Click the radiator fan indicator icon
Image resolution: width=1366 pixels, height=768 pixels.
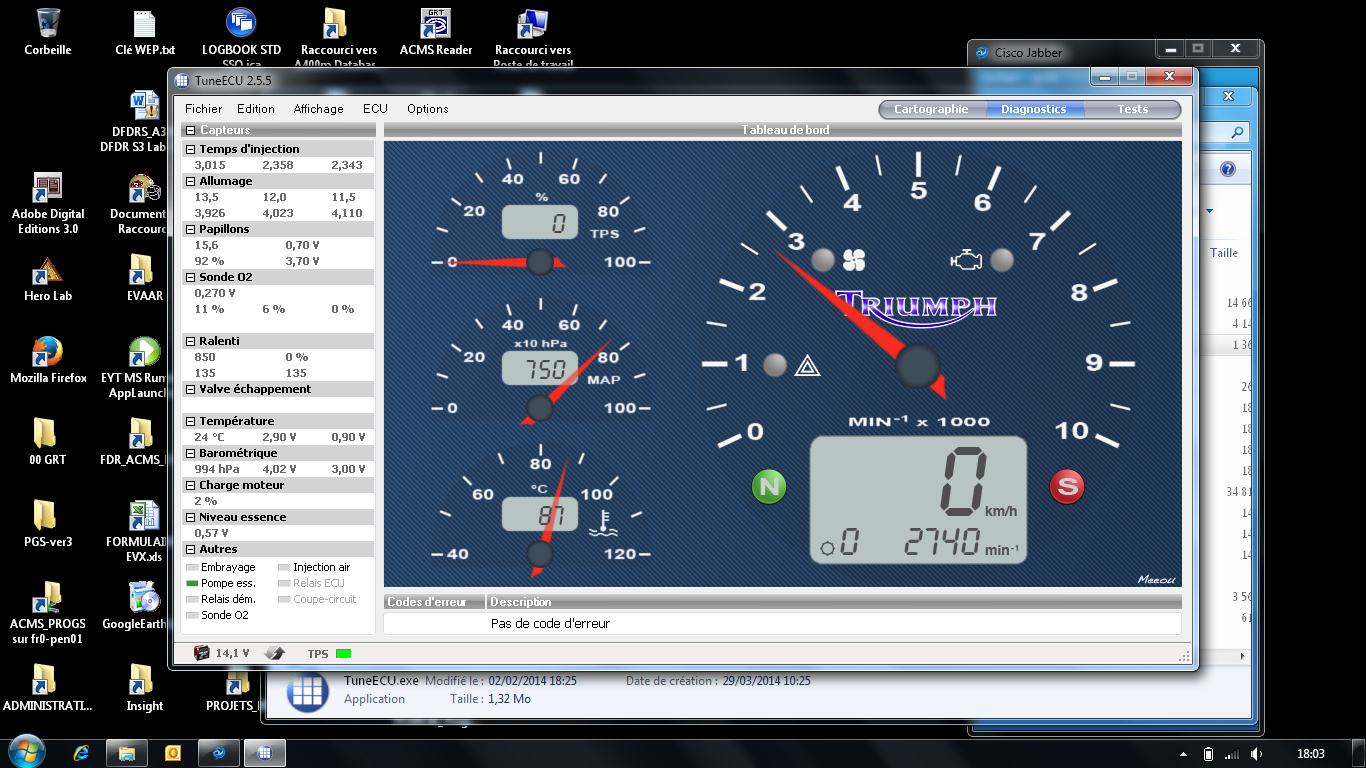[853, 261]
